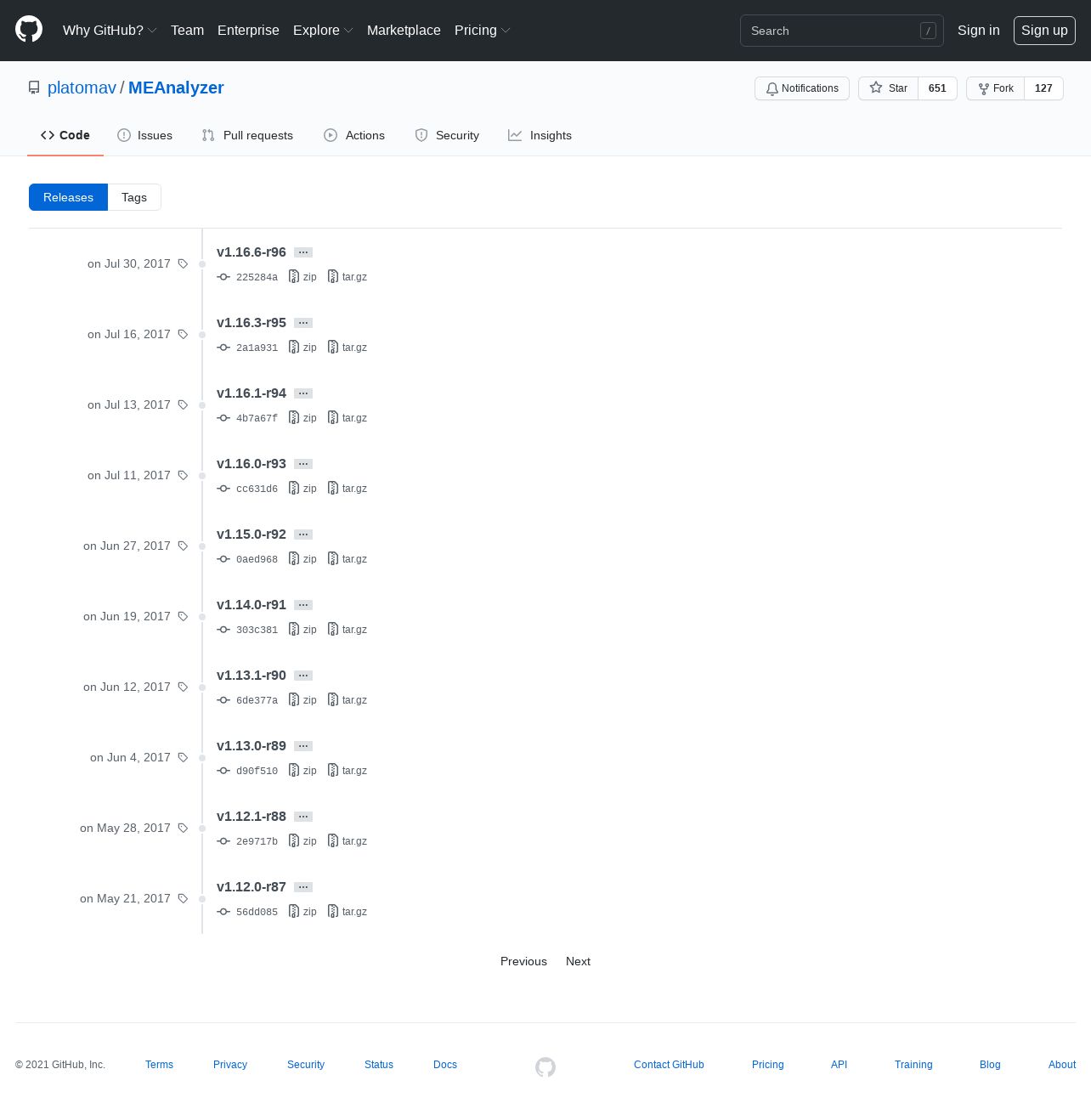Click the Next pagination link

[578, 961]
